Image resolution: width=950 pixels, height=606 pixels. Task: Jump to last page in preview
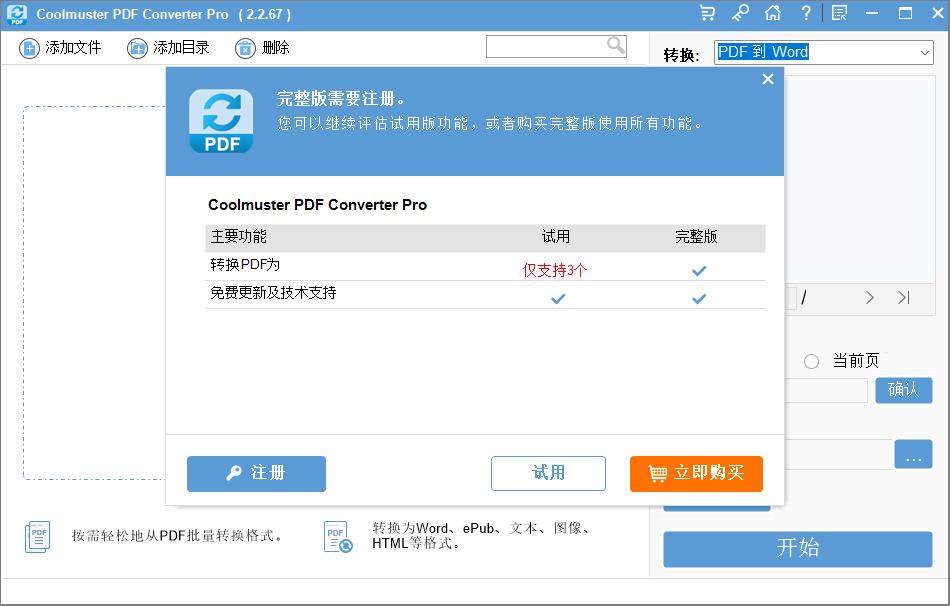tap(904, 298)
